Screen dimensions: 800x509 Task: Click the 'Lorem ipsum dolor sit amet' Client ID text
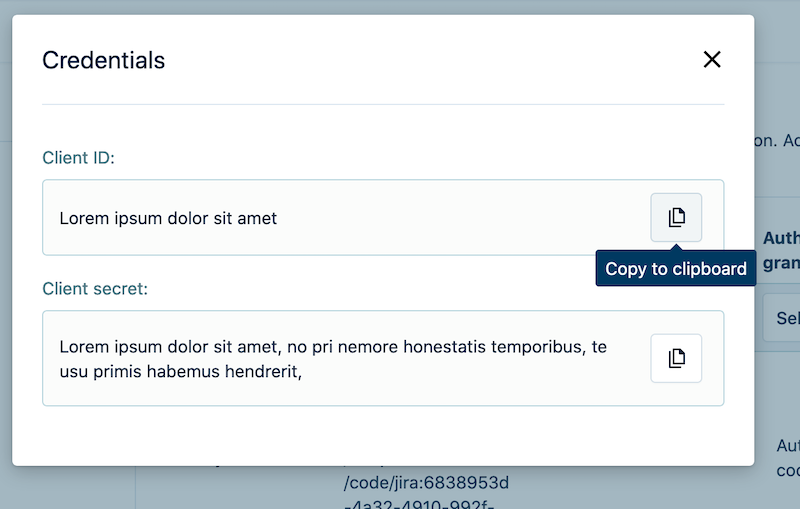tap(168, 218)
